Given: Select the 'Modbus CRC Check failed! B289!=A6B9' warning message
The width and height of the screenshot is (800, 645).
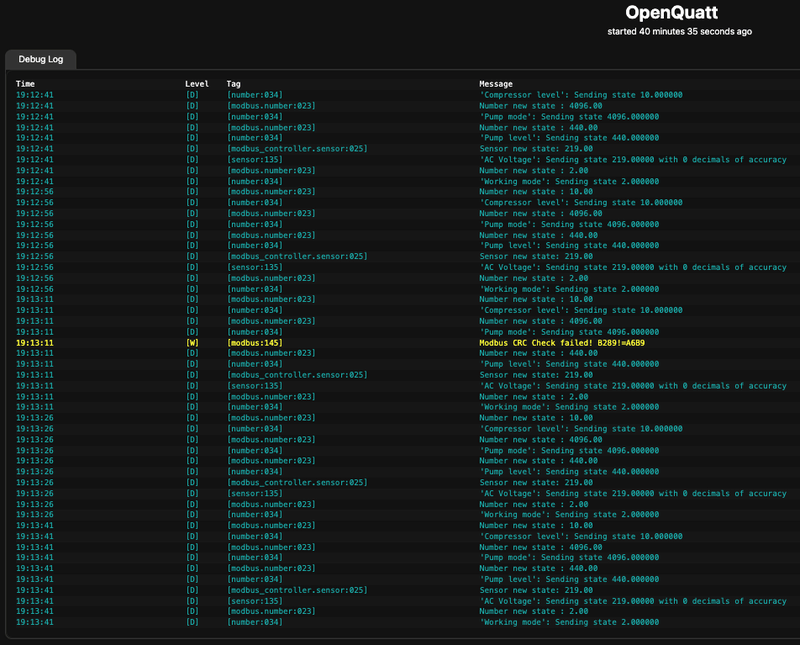Looking at the screenshot, I should pos(562,343).
